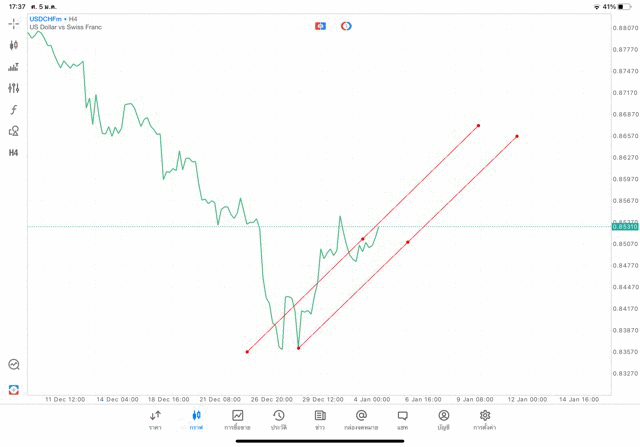
Task: Open the Mailbox (กล่องจดหมาย) tab
Action: tap(361, 420)
